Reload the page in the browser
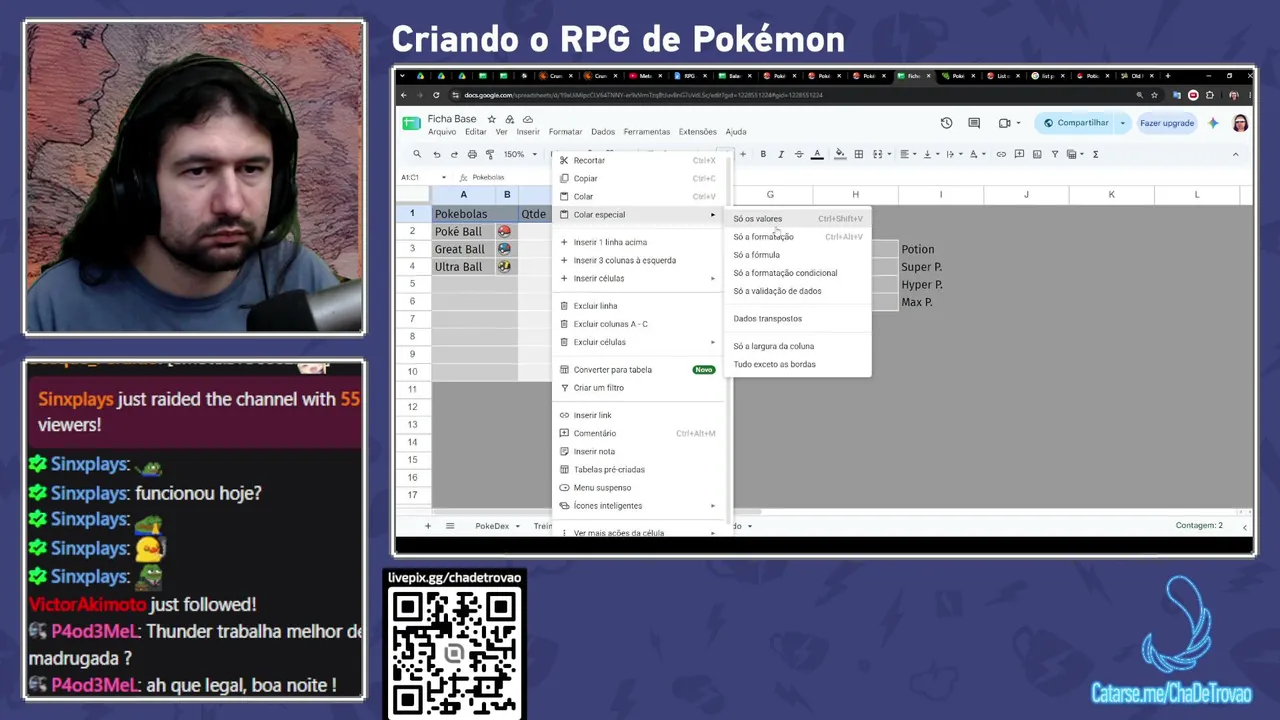1280x720 pixels. 436,95
